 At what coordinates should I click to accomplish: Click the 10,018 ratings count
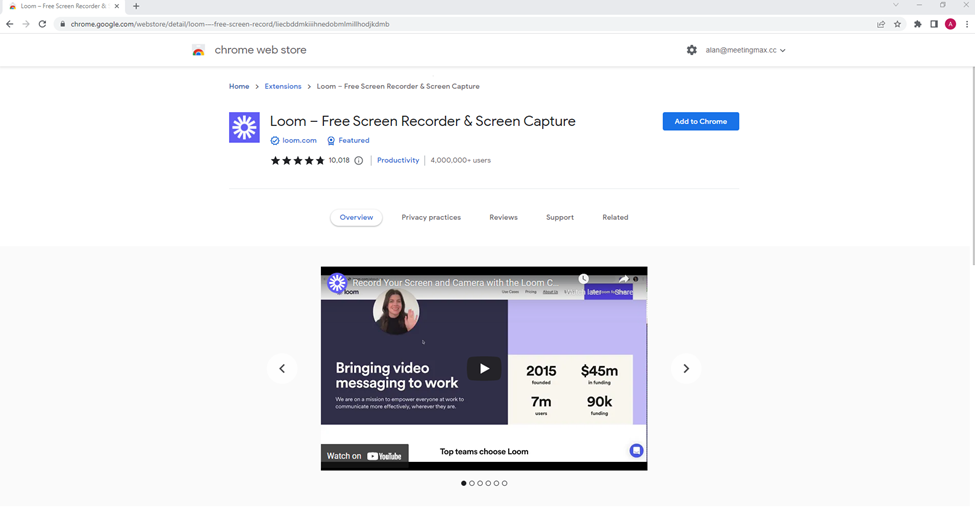(339, 161)
